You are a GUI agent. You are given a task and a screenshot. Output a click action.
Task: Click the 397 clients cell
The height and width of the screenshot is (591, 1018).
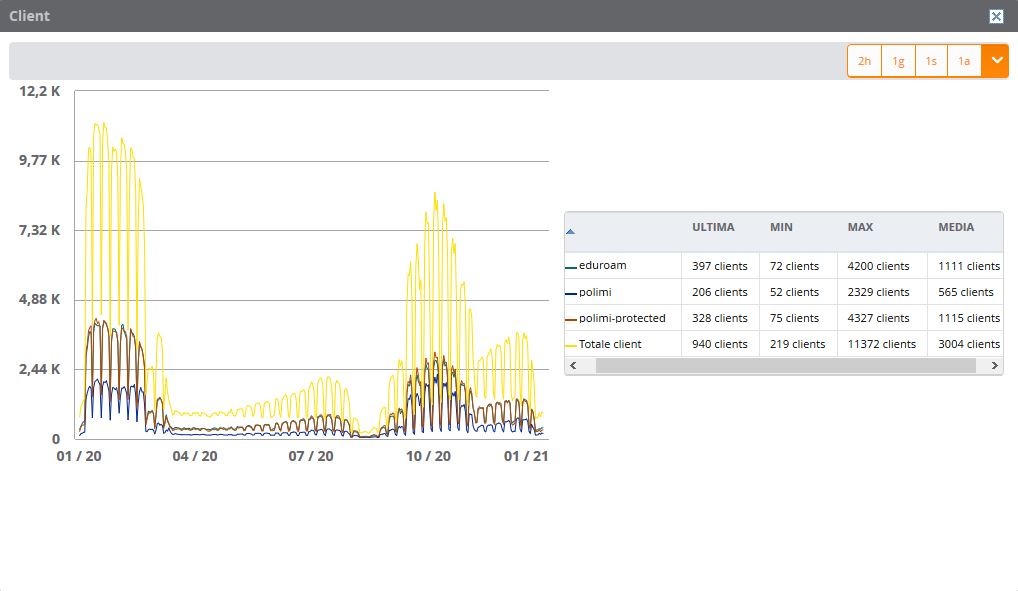[719, 266]
